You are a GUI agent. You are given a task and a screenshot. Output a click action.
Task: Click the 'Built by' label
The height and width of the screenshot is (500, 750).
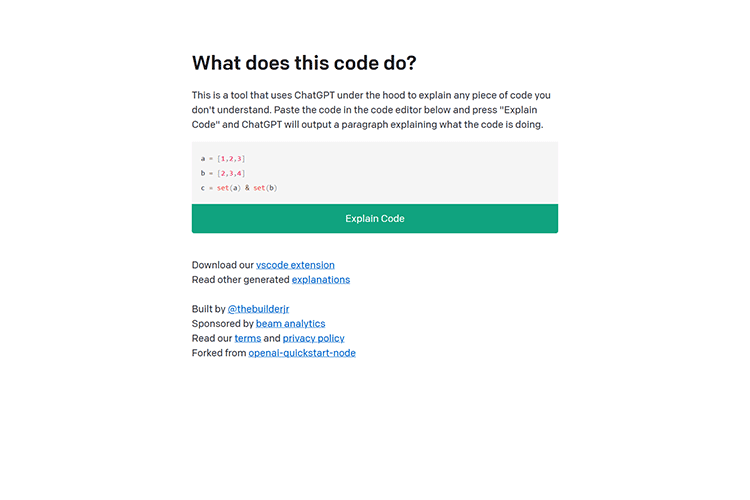coord(208,310)
